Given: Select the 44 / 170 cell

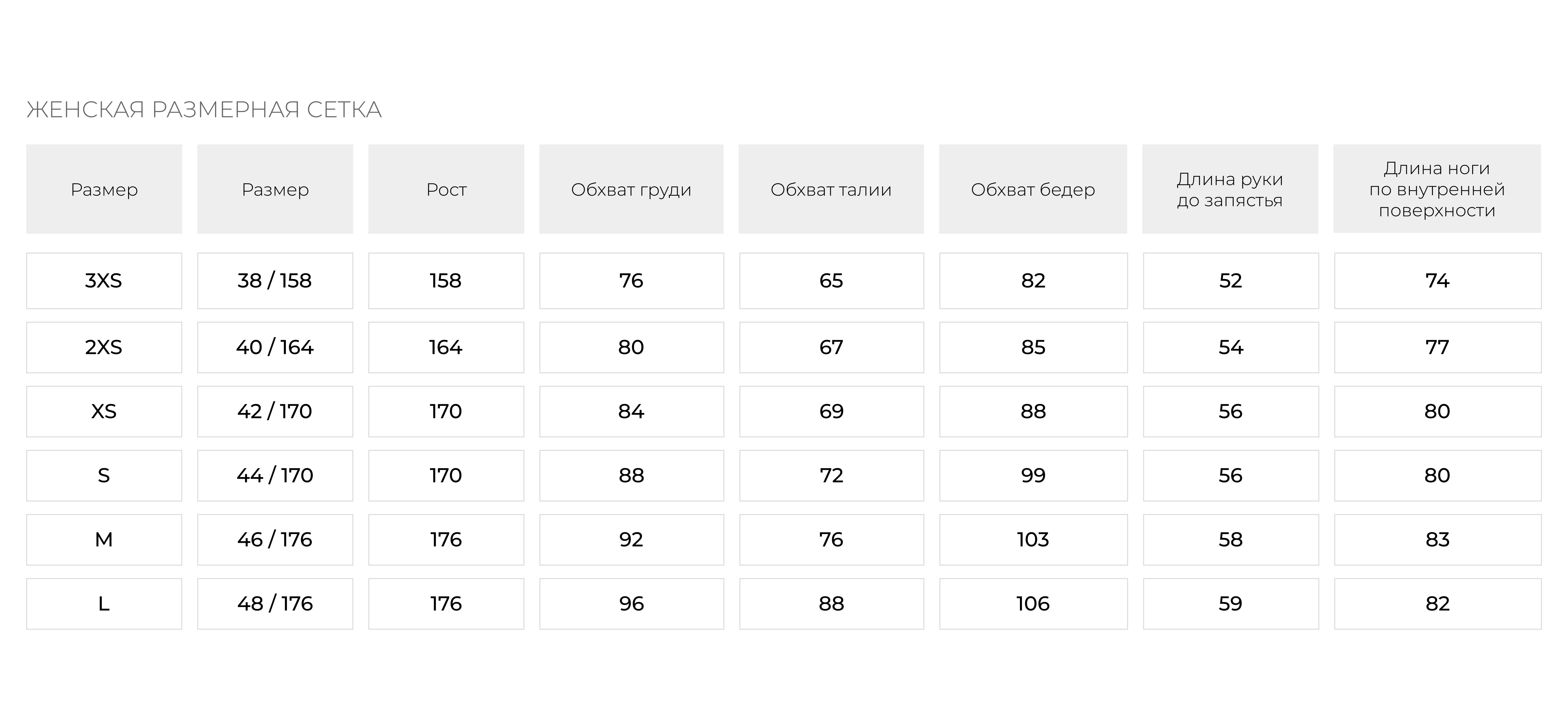Looking at the screenshot, I should click(x=275, y=475).
